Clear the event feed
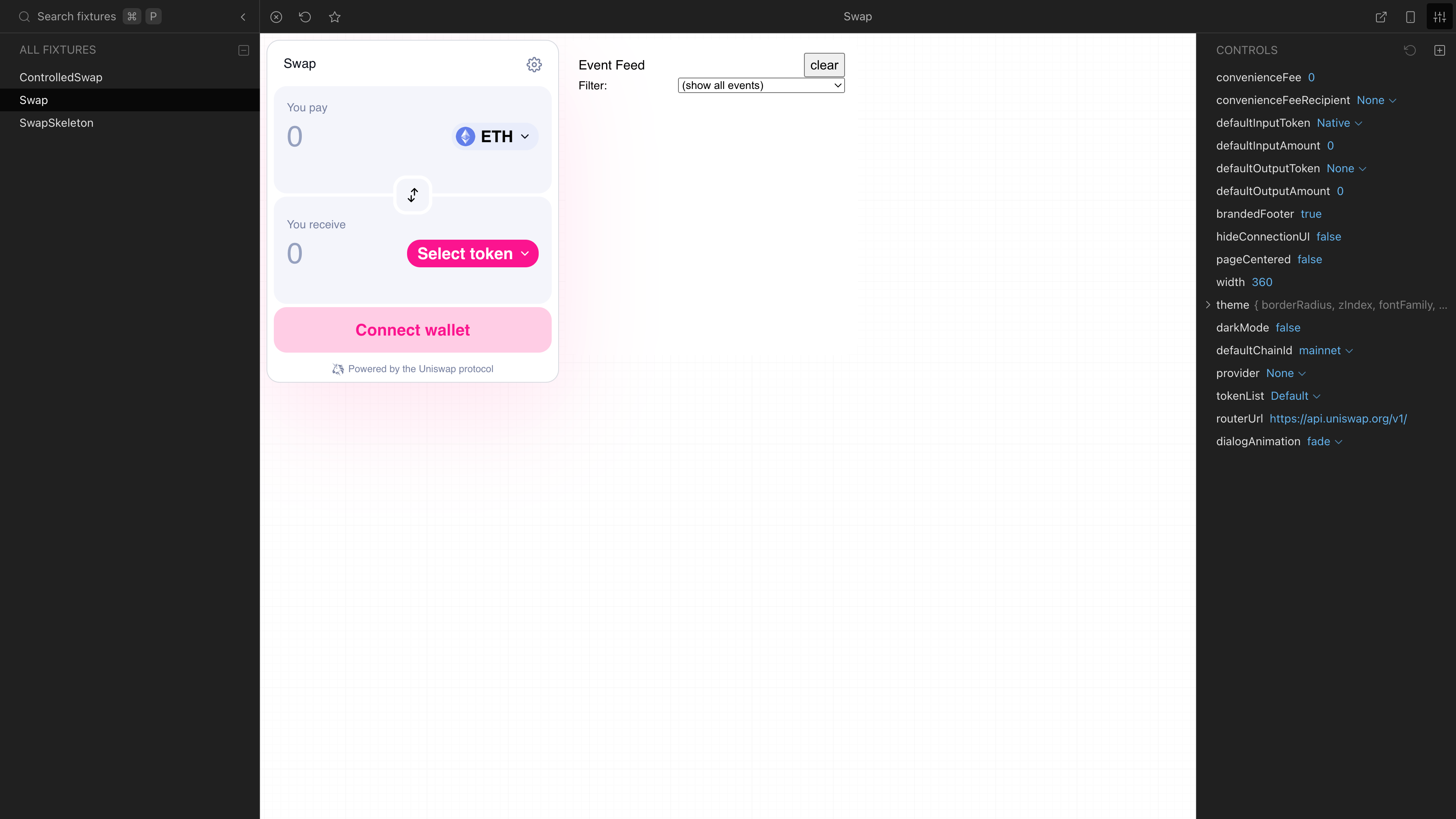 coord(823,65)
